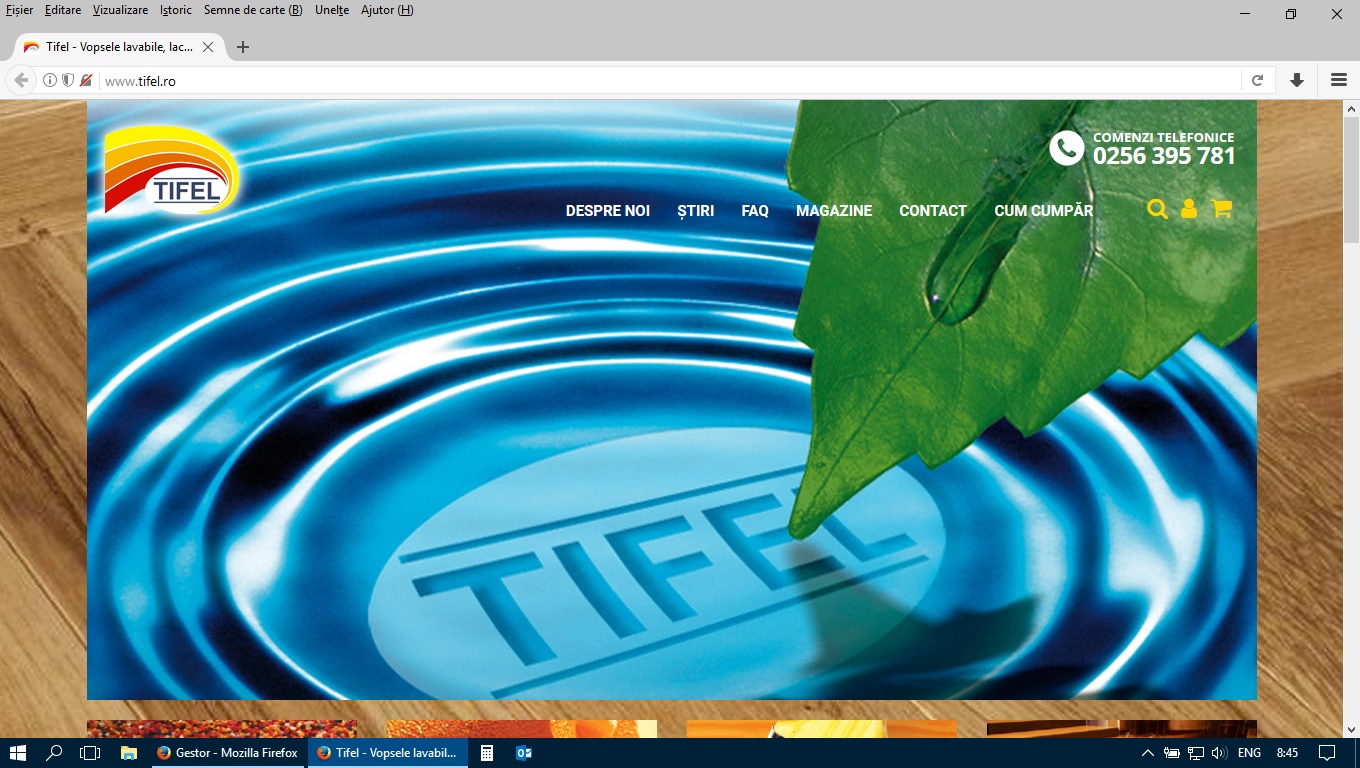Open the CONTACT navigation link

933,211
